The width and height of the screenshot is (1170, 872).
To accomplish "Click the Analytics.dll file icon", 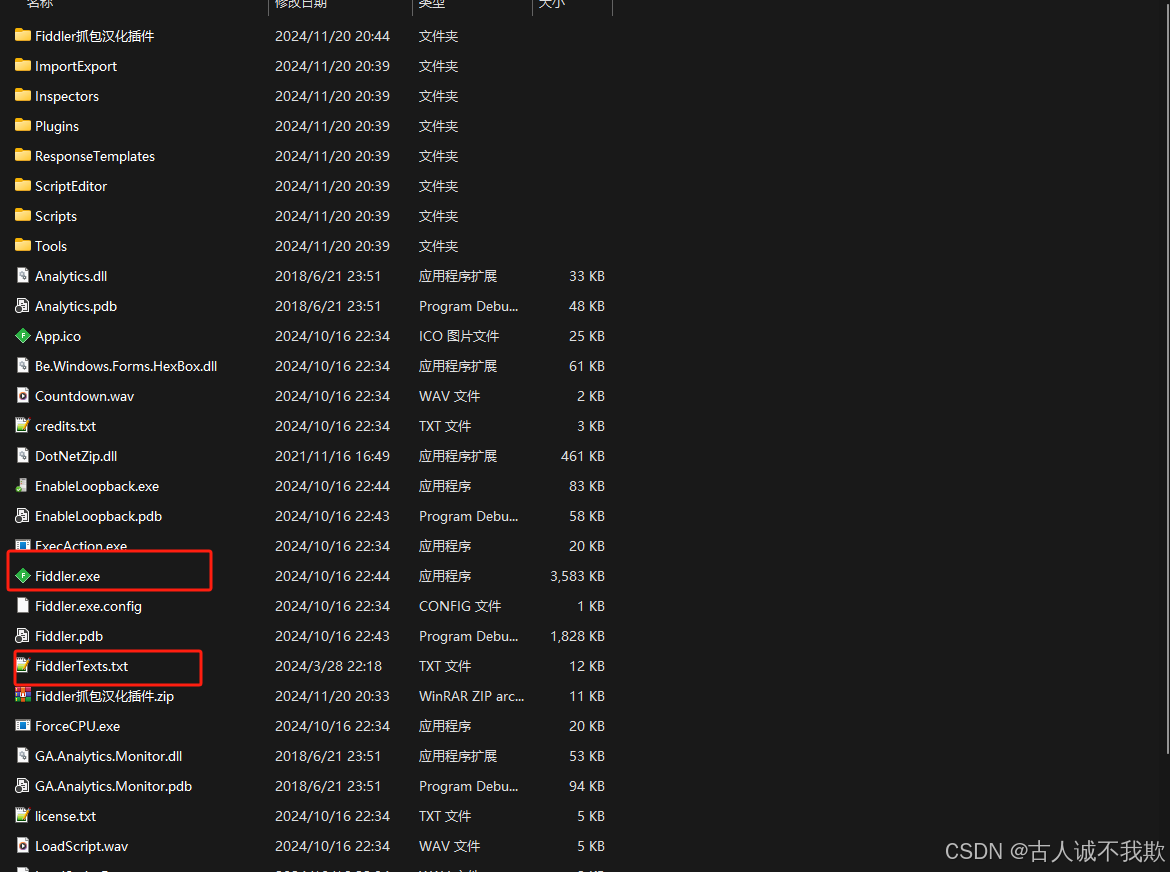I will (x=23, y=275).
